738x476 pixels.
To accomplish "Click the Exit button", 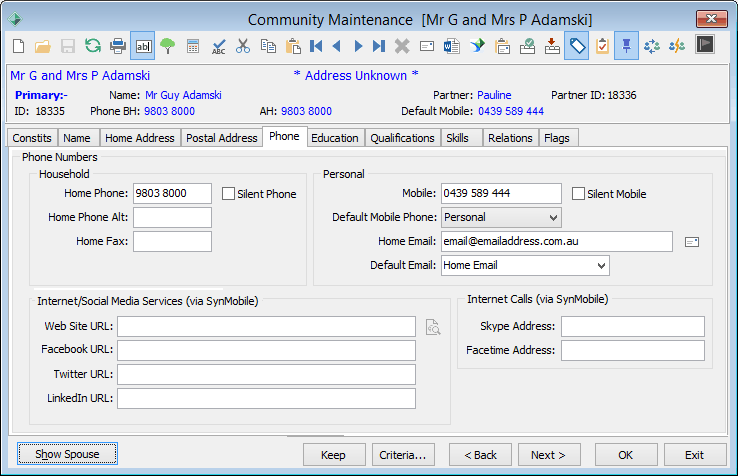I will click(695, 455).
